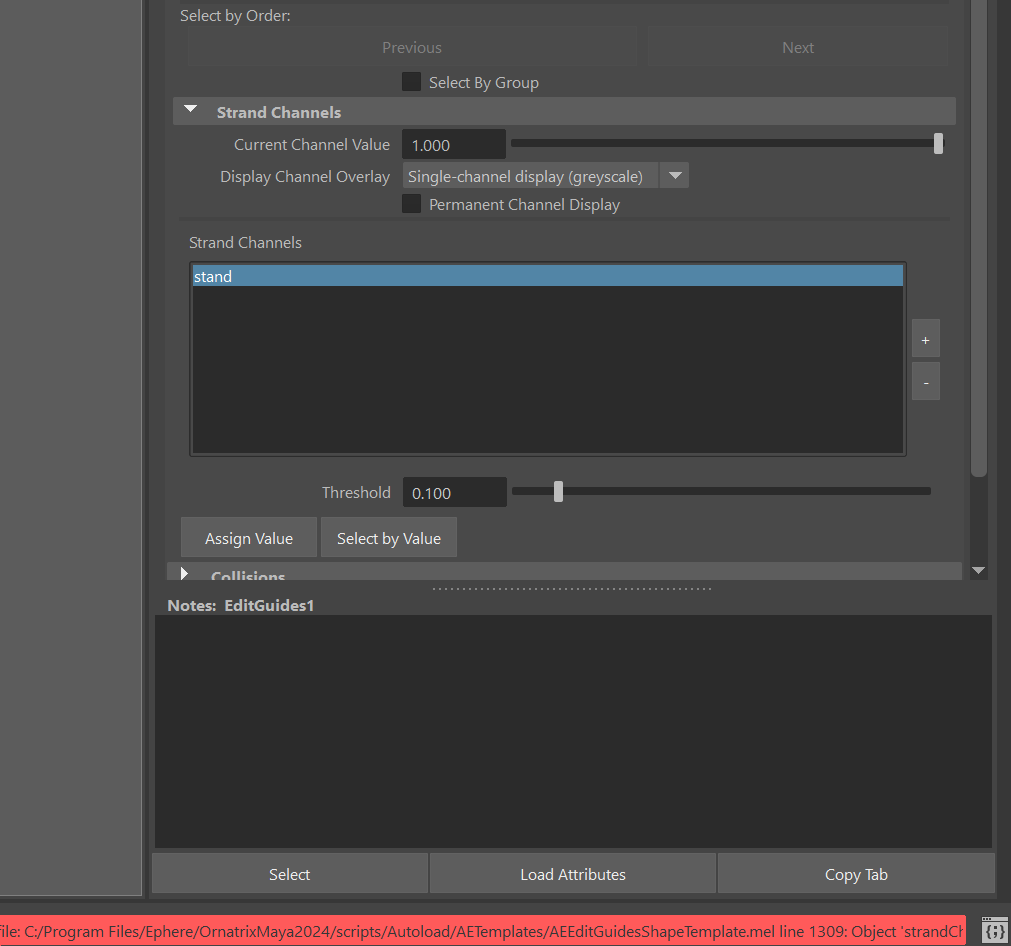This screenshot has width=1011, height=946.
Task: Click the Copy Tab button
Action: [x=856, y=874]
